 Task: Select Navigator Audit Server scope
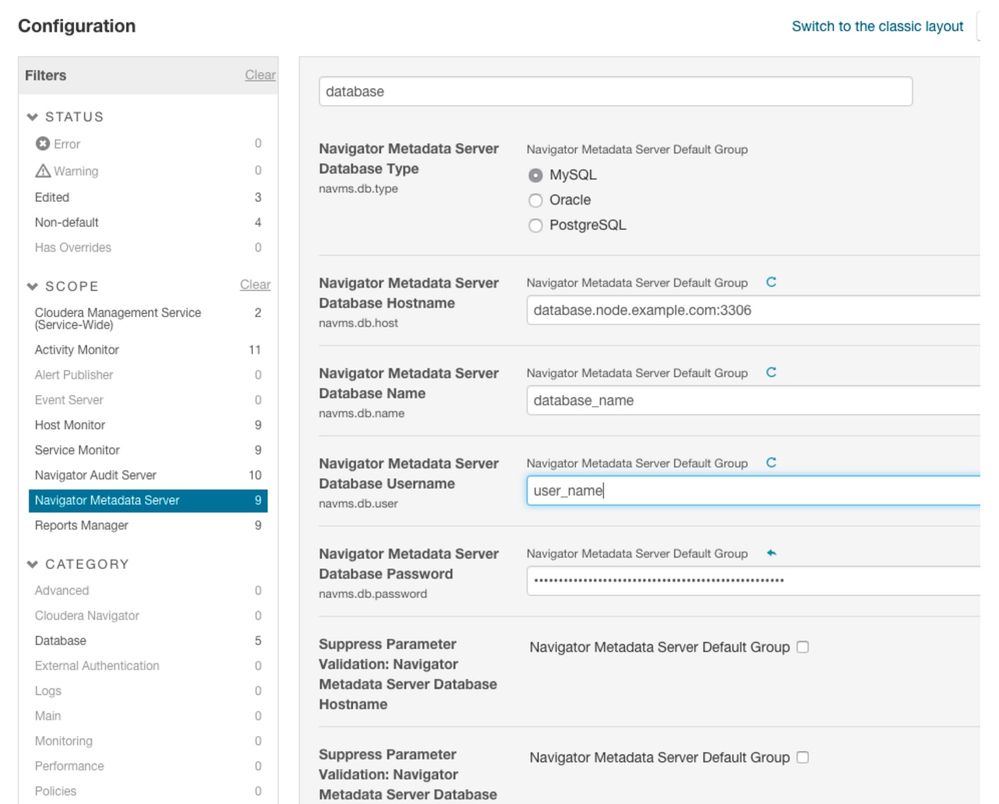click(x=95, y=475)
